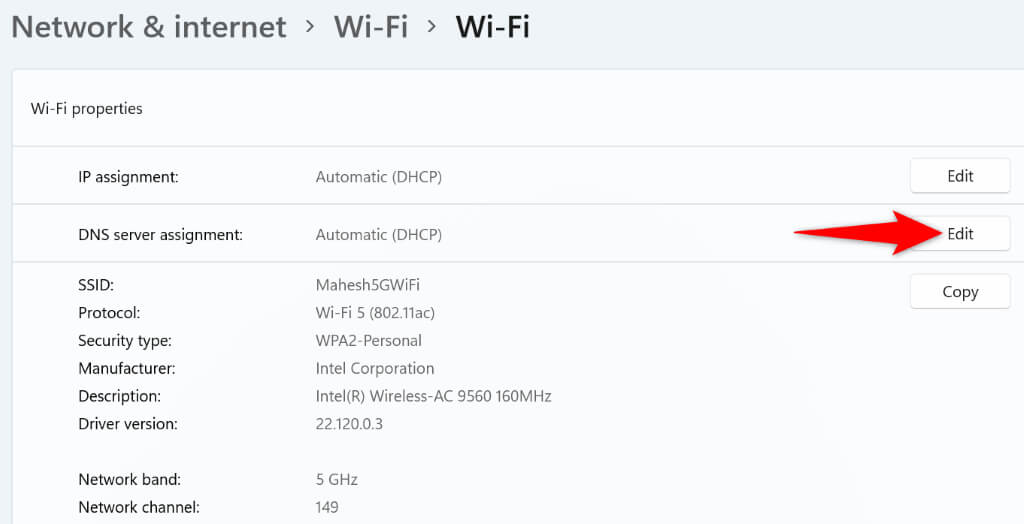Screen dimensions: 1024x524
Task: Click IP assignment's Automatic (DHCP) value
Action: pos(378,177)
